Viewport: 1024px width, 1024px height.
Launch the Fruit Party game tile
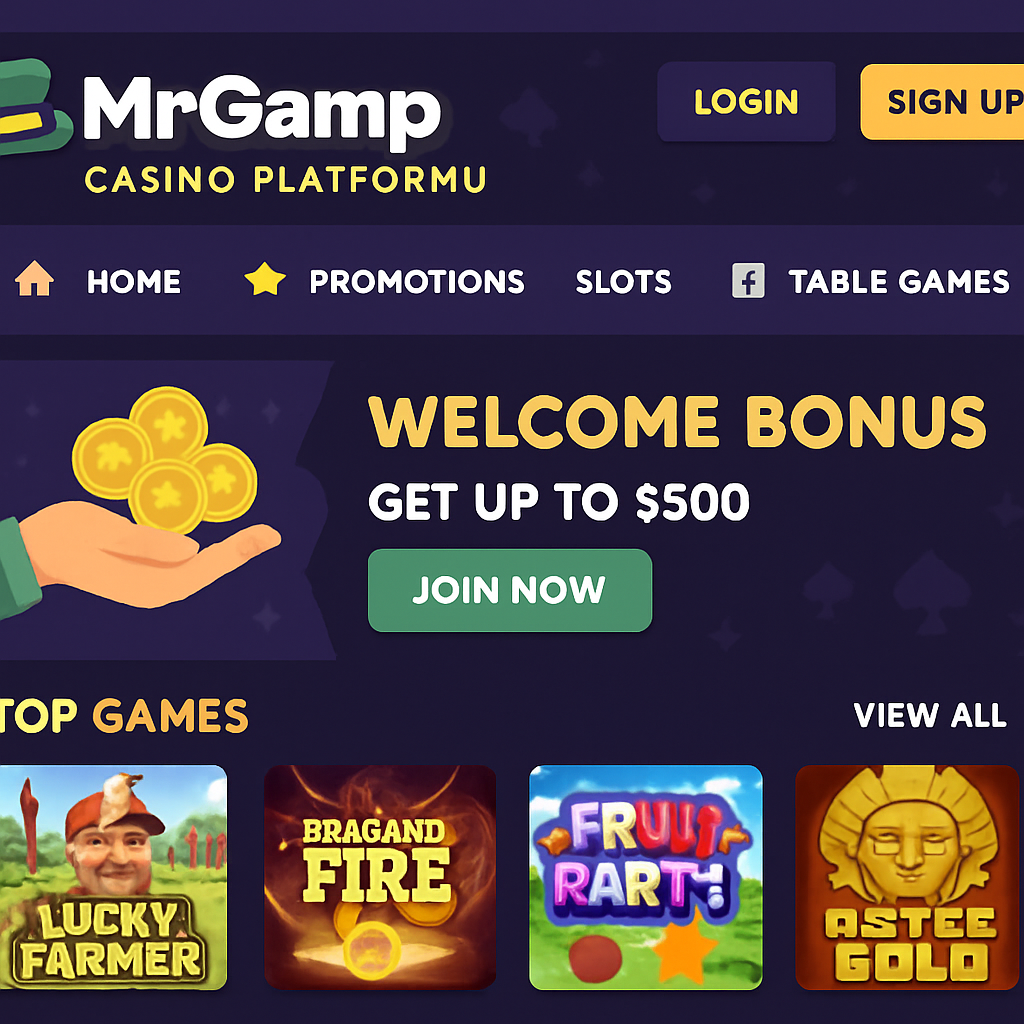click(x=645, y=877)
